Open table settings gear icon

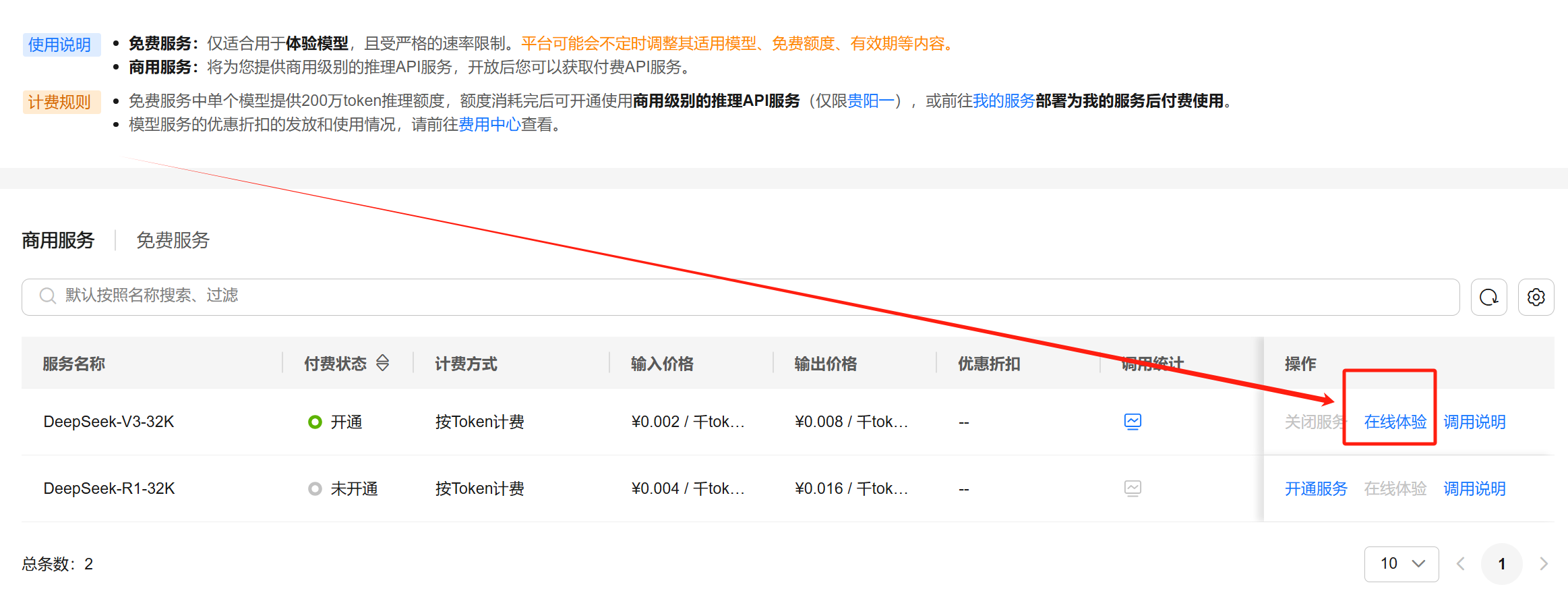tap(1536, 297)
